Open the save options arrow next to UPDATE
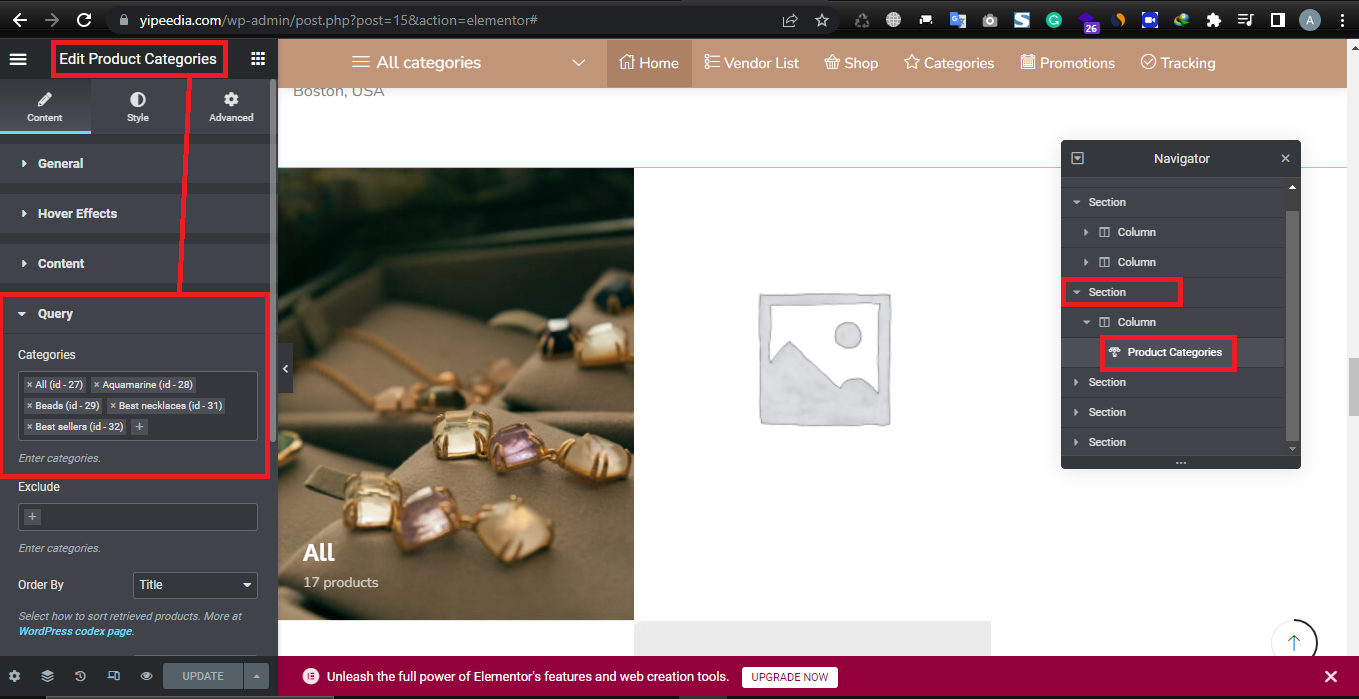 coord(257,676)
